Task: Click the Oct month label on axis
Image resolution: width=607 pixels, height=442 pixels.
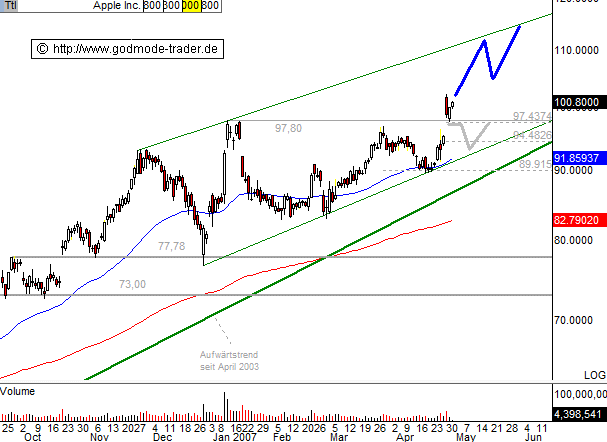Action: click(x=33, y=437)
